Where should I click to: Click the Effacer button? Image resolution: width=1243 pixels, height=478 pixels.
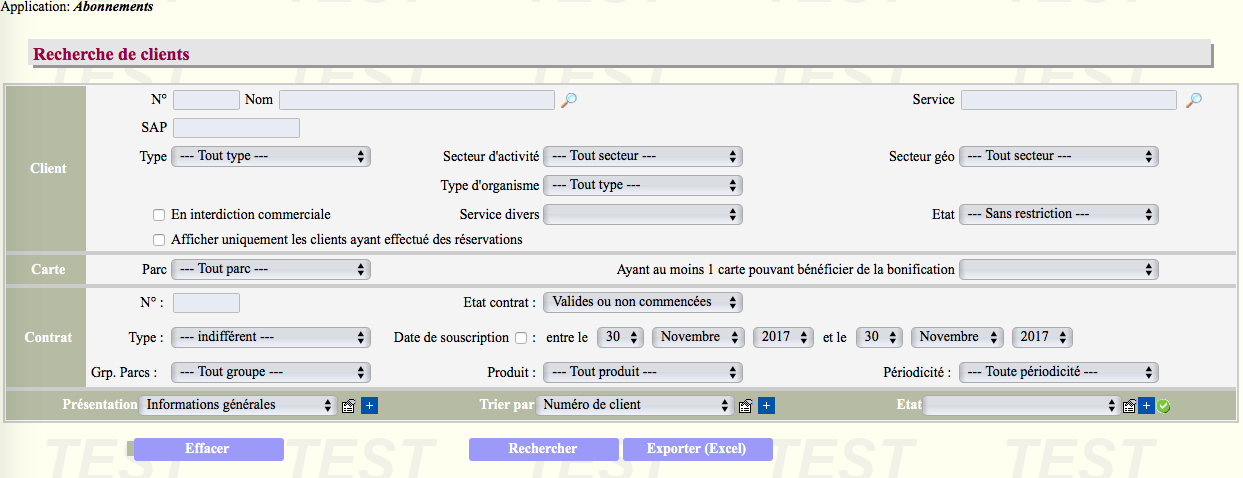(x=208, y=449)
